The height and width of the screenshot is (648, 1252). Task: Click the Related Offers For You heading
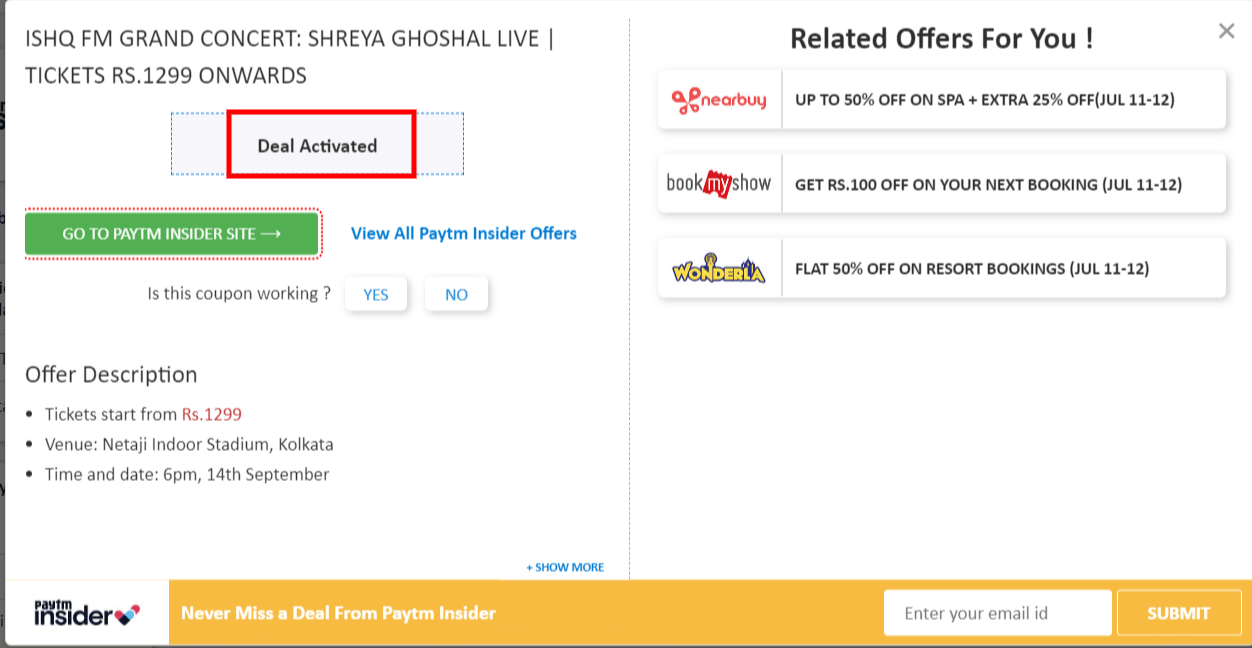941,38
